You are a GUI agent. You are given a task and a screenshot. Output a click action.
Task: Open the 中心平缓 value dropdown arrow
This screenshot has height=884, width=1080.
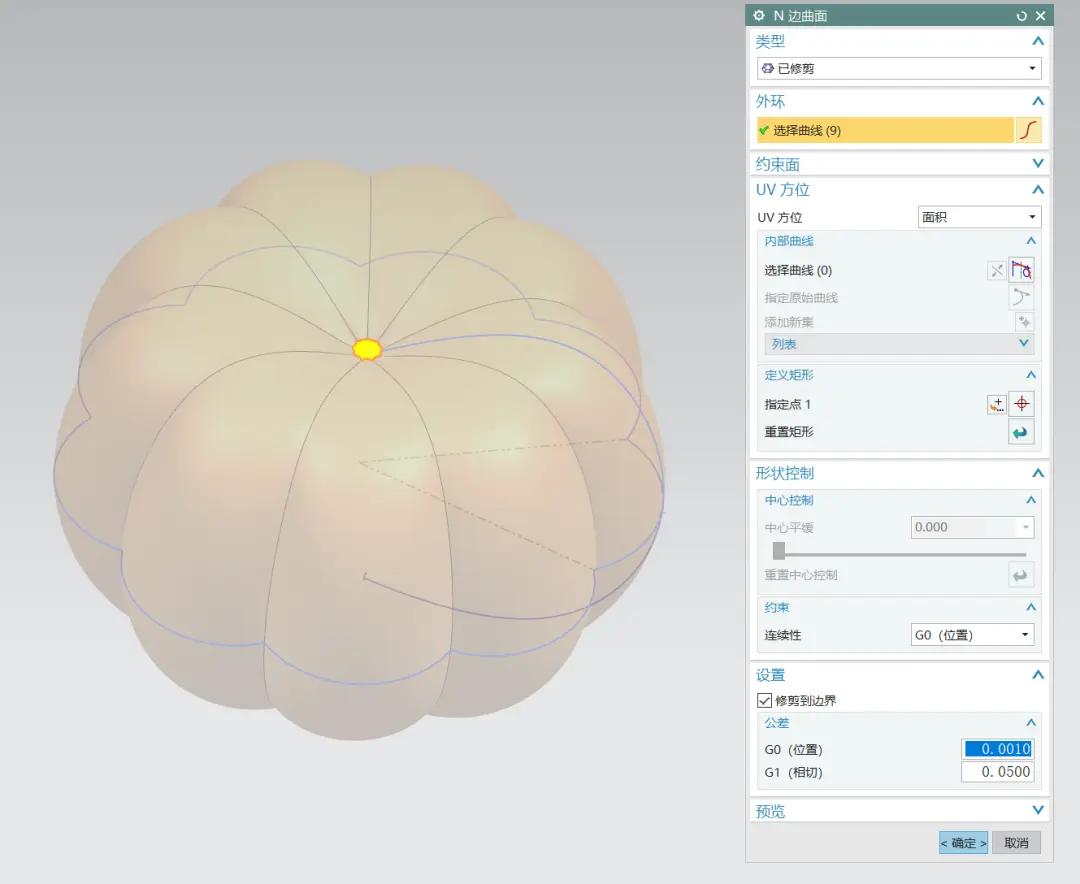(1026, 527)
